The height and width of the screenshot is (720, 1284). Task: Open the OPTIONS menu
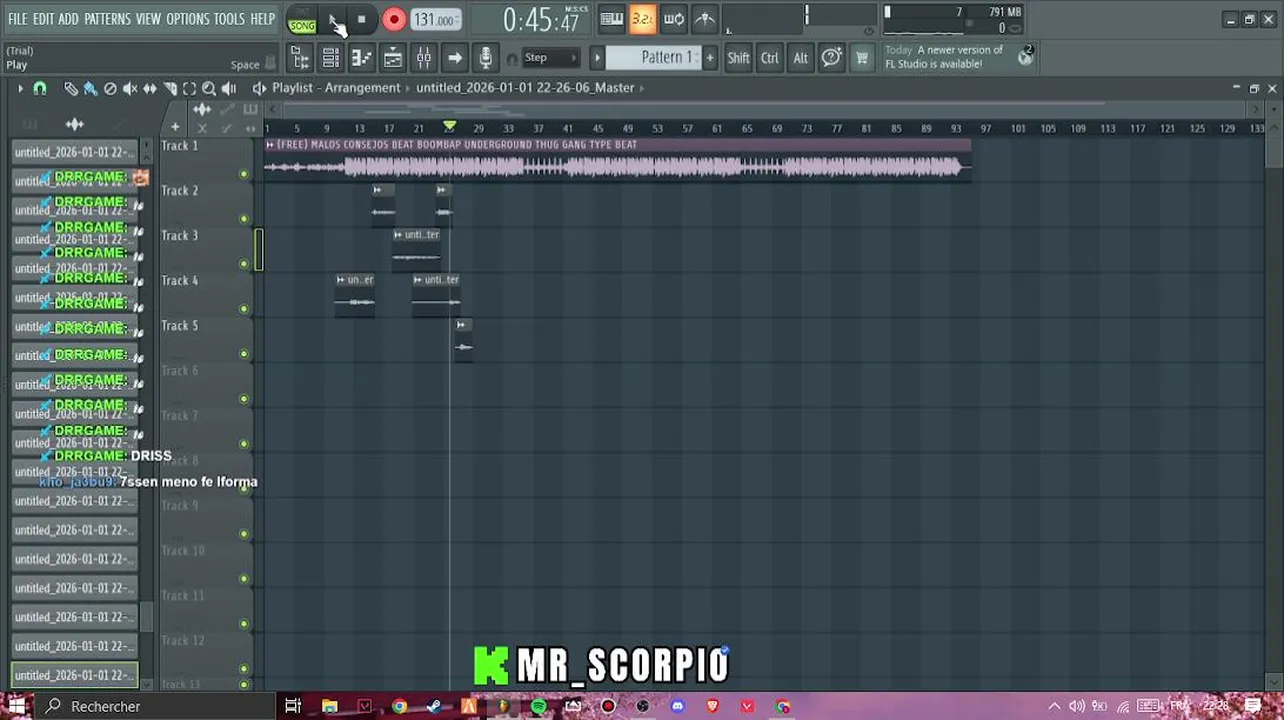click(x=188, y=19)
